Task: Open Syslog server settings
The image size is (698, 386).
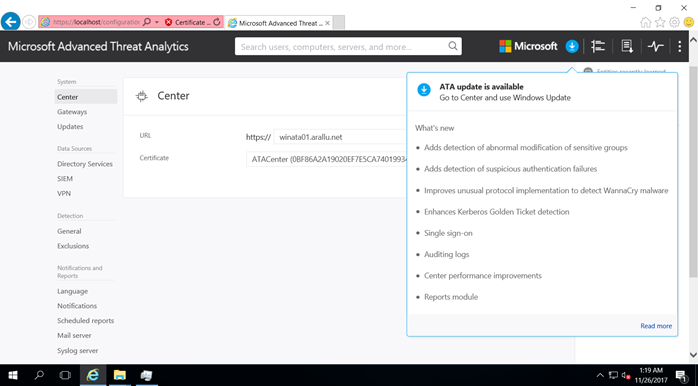Action: 77,350
